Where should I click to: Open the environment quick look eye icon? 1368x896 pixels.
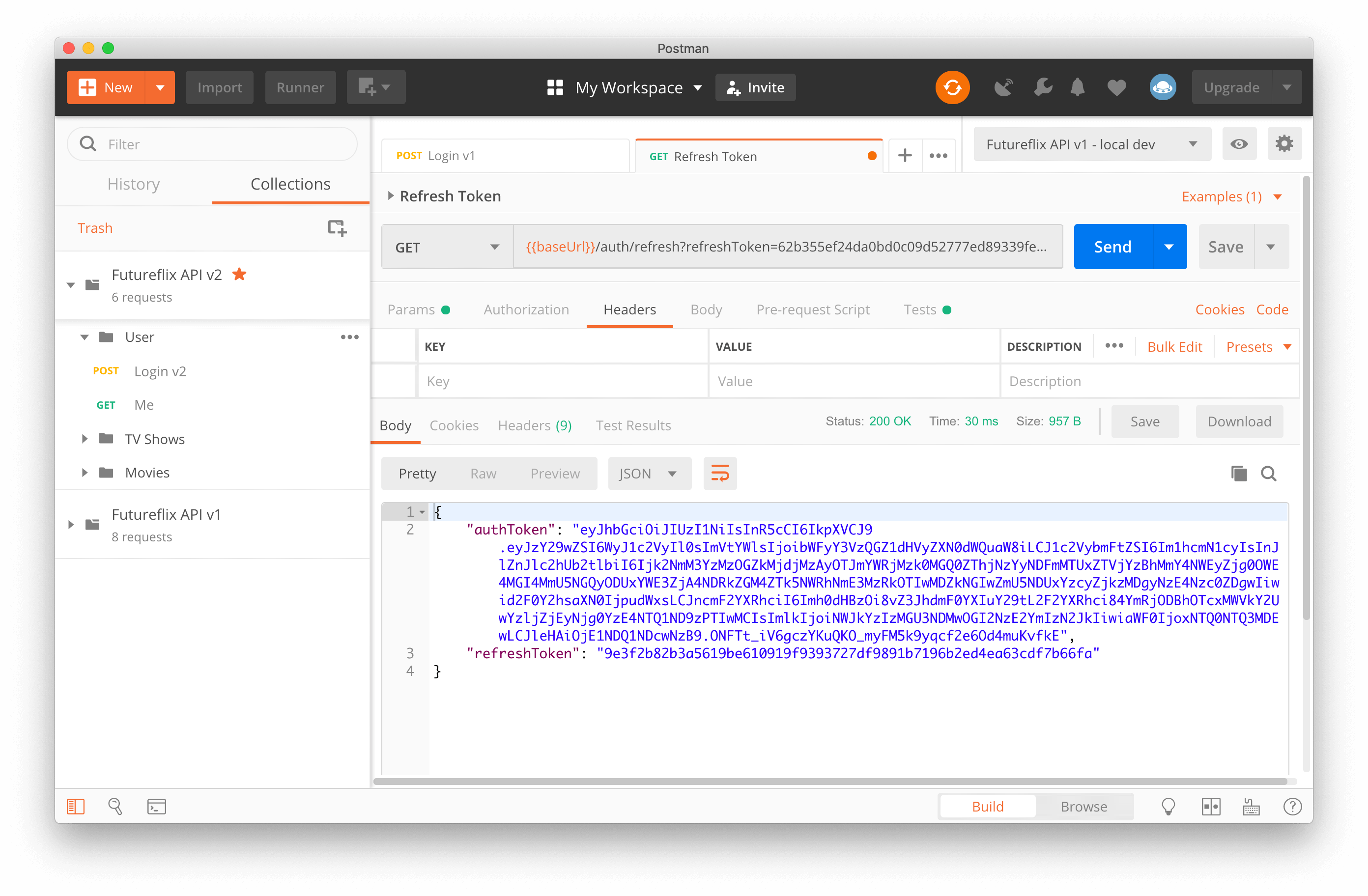coord(1240,143)
